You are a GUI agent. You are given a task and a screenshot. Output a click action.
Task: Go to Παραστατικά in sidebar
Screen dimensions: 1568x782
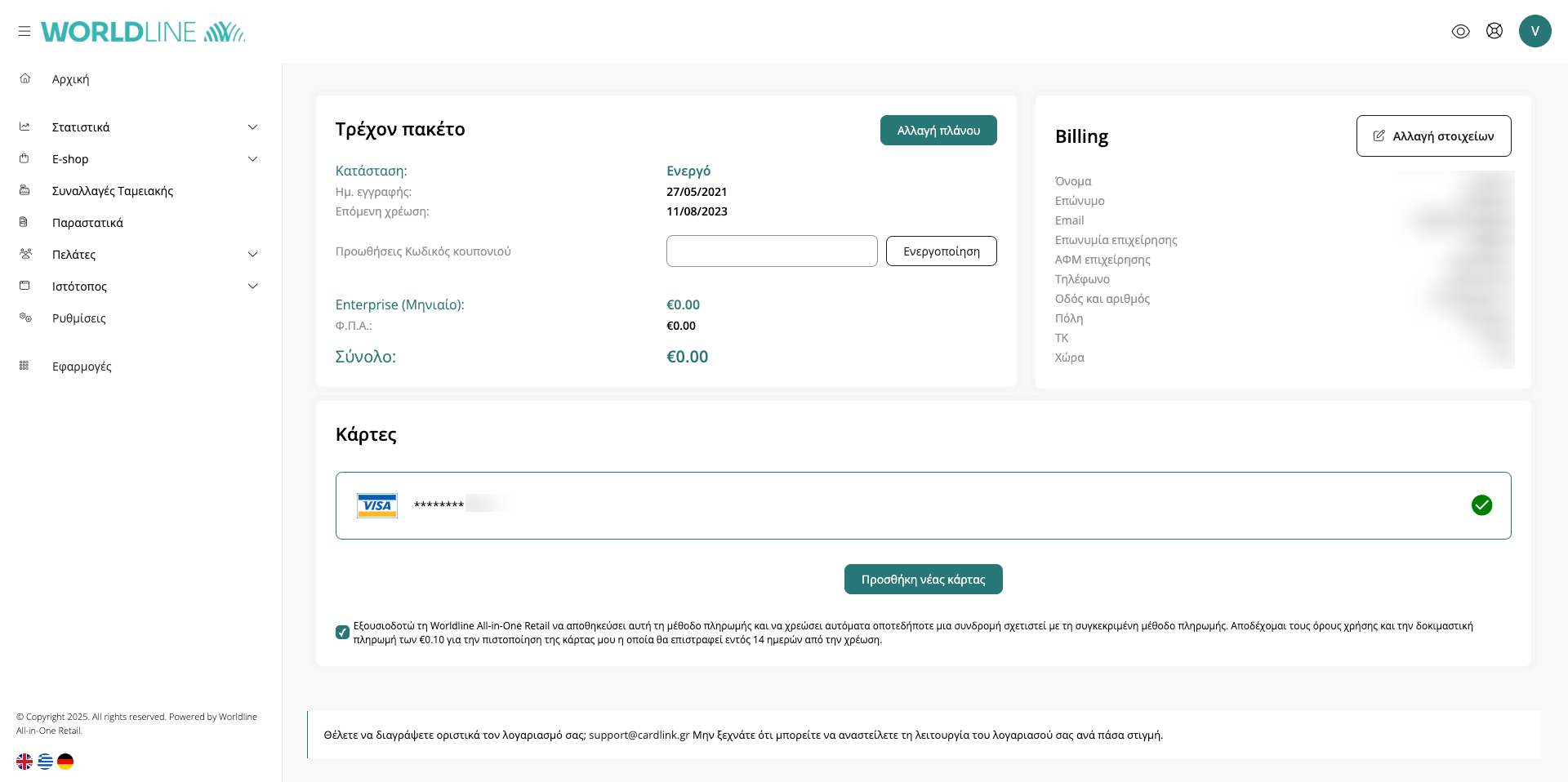tap(87, 223)
